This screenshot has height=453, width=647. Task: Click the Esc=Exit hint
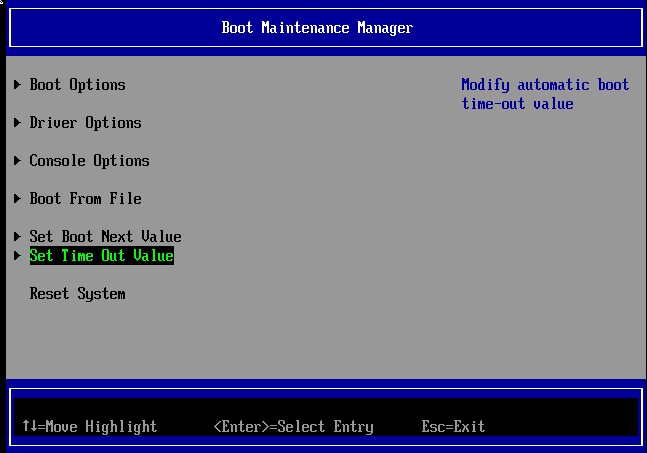[453, 426]
